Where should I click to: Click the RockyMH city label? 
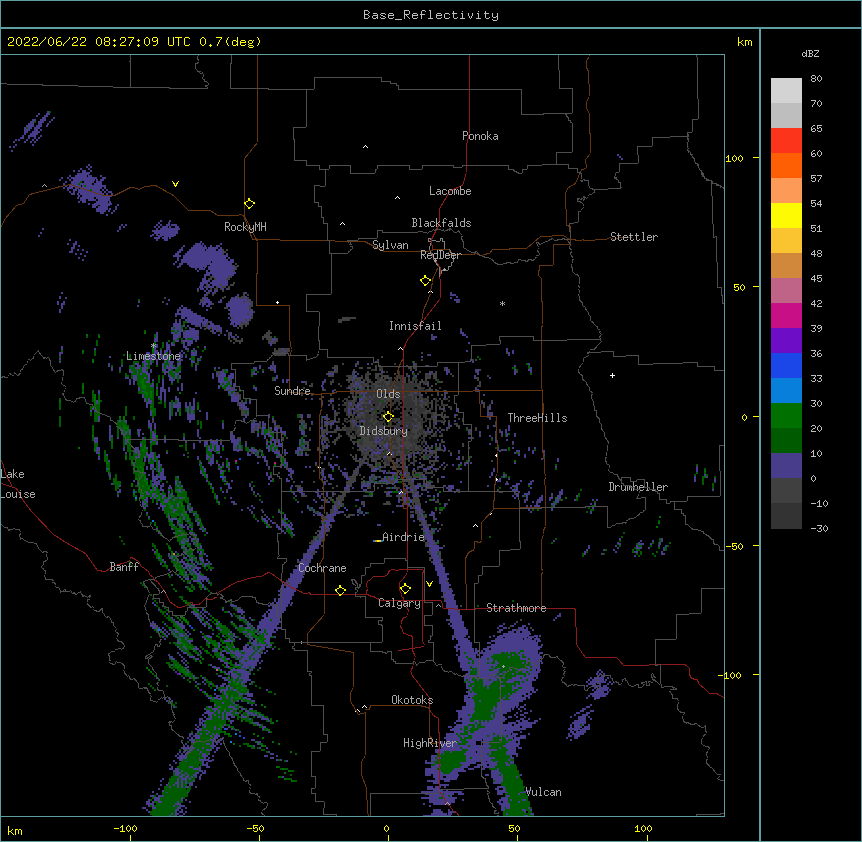245,227
